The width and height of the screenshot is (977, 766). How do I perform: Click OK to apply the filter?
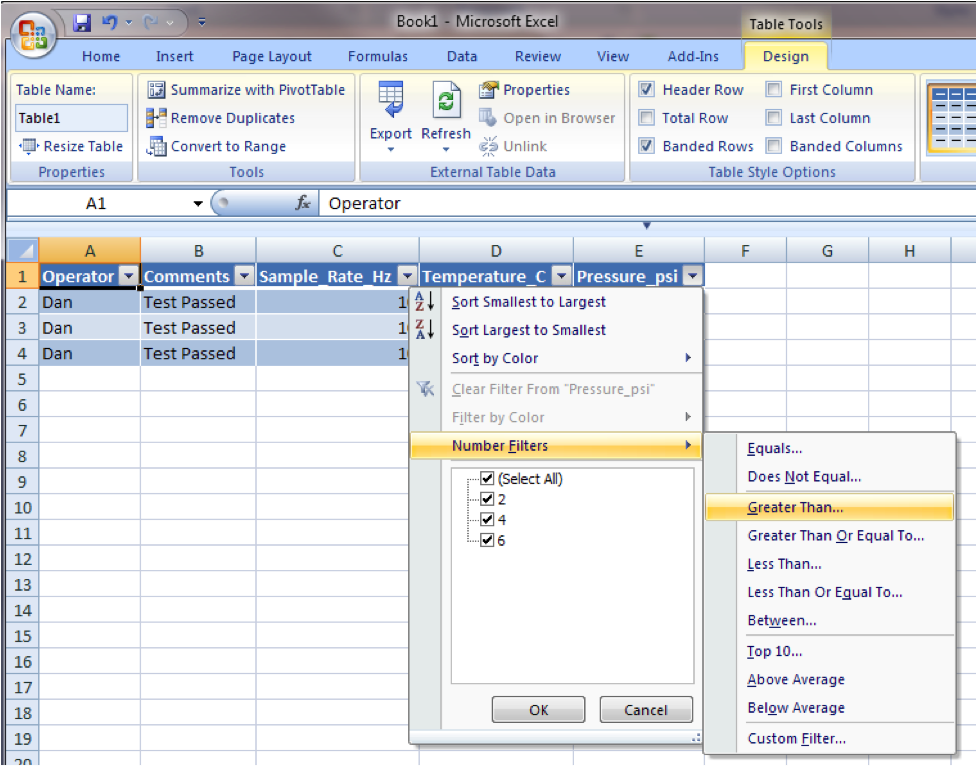pyautogui.click(x=538, y=710)
